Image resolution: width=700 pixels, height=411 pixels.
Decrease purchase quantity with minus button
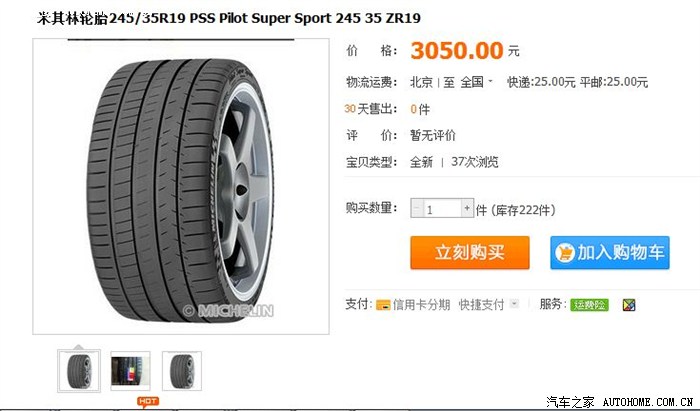click(x=417, y=208)
